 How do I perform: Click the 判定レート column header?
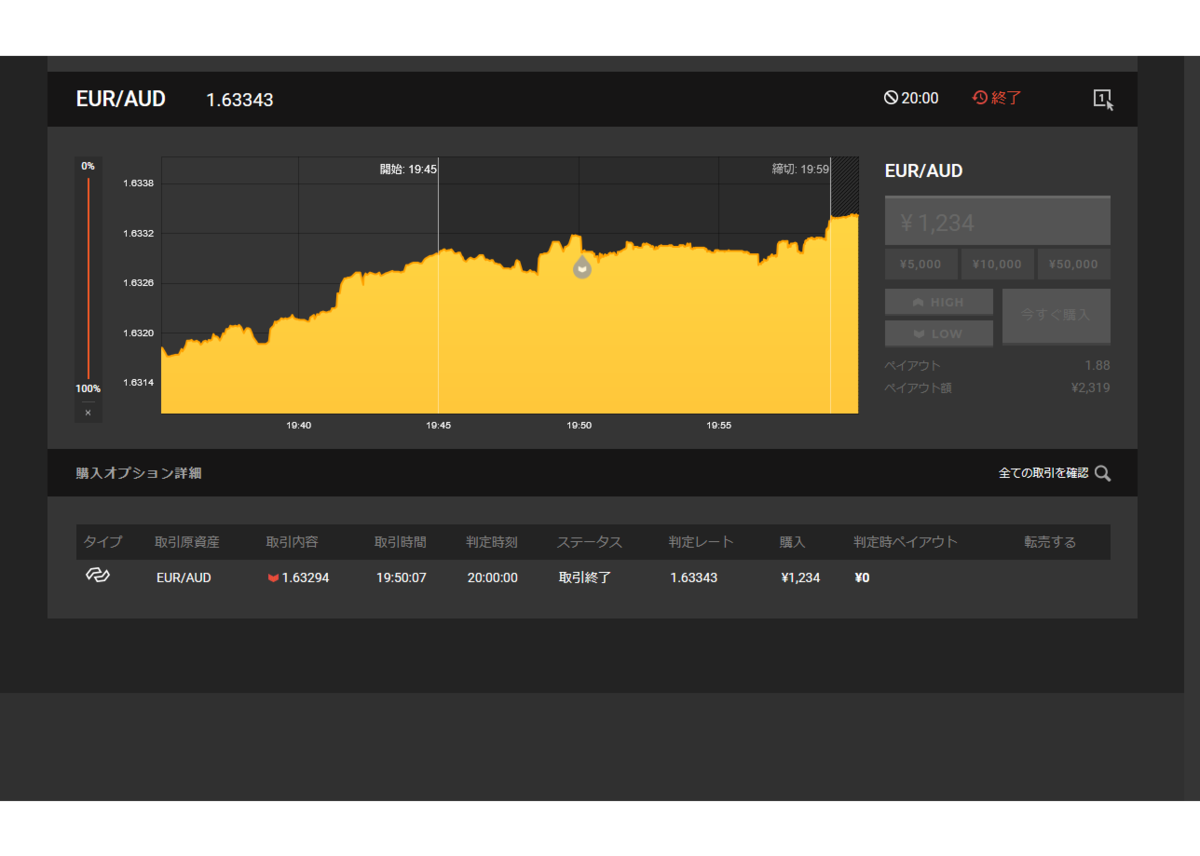(x=701, y=542)
